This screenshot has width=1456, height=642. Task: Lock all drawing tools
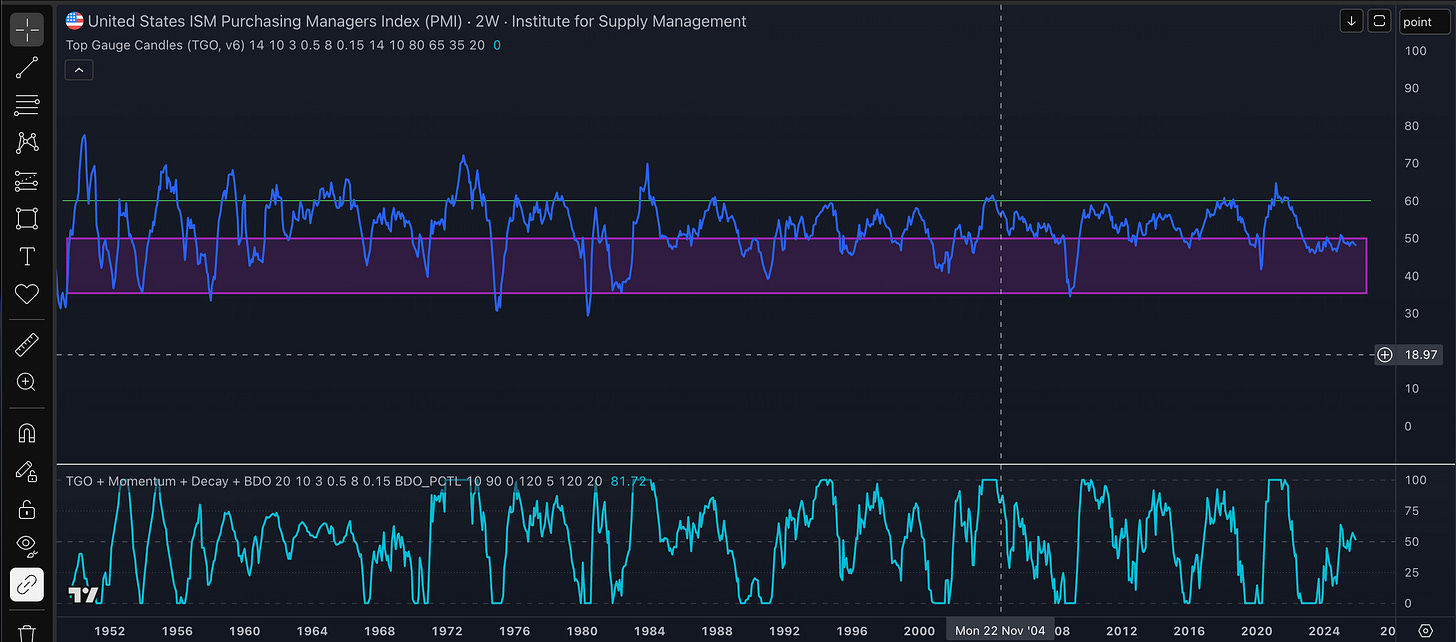click(27, 509)
